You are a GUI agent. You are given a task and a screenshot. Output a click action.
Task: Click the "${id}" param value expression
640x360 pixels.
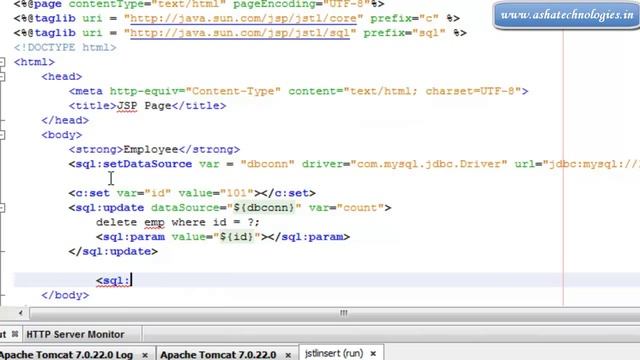click(x=237, y=237)
